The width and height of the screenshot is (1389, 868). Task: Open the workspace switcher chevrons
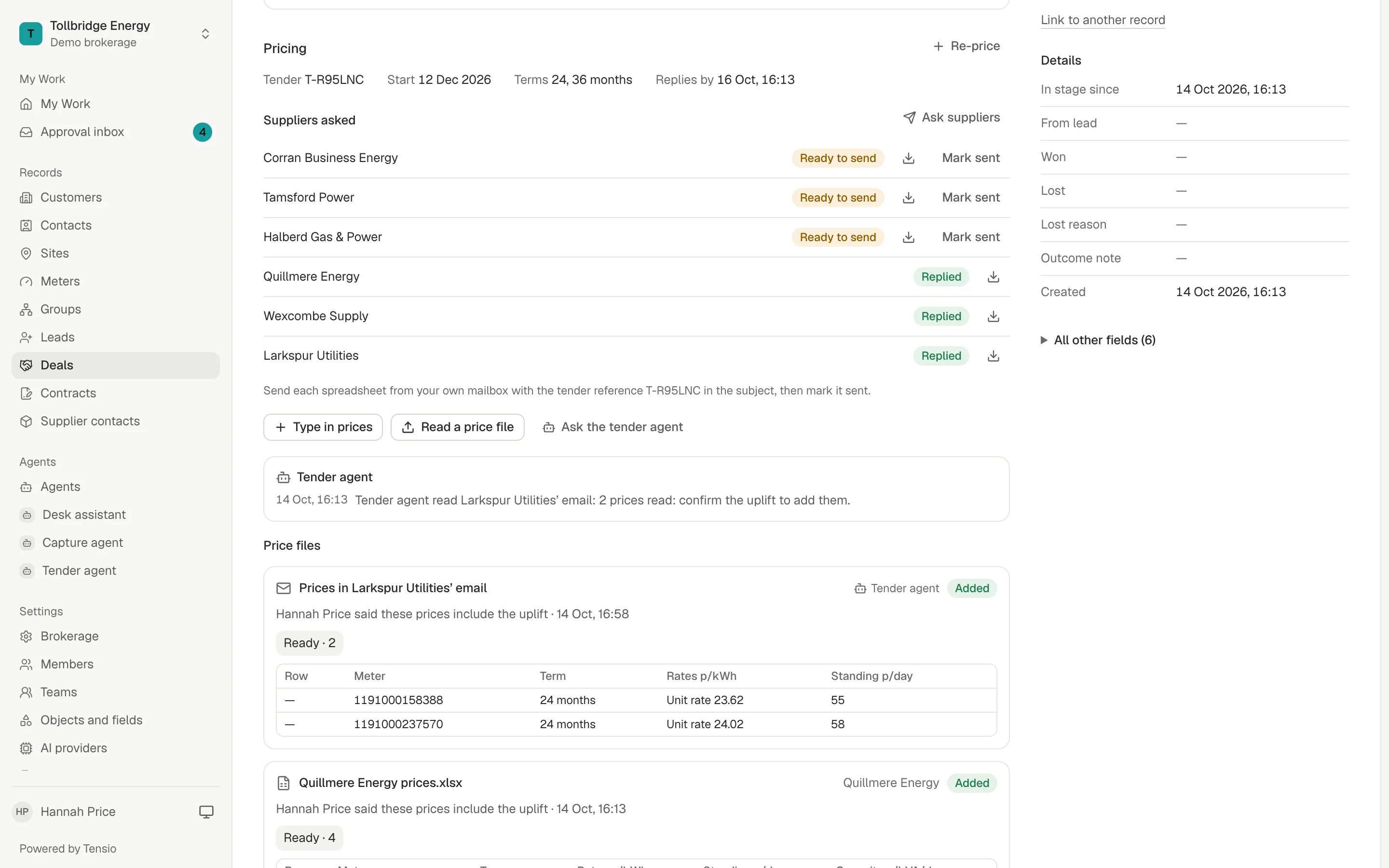tap(205, 33)
